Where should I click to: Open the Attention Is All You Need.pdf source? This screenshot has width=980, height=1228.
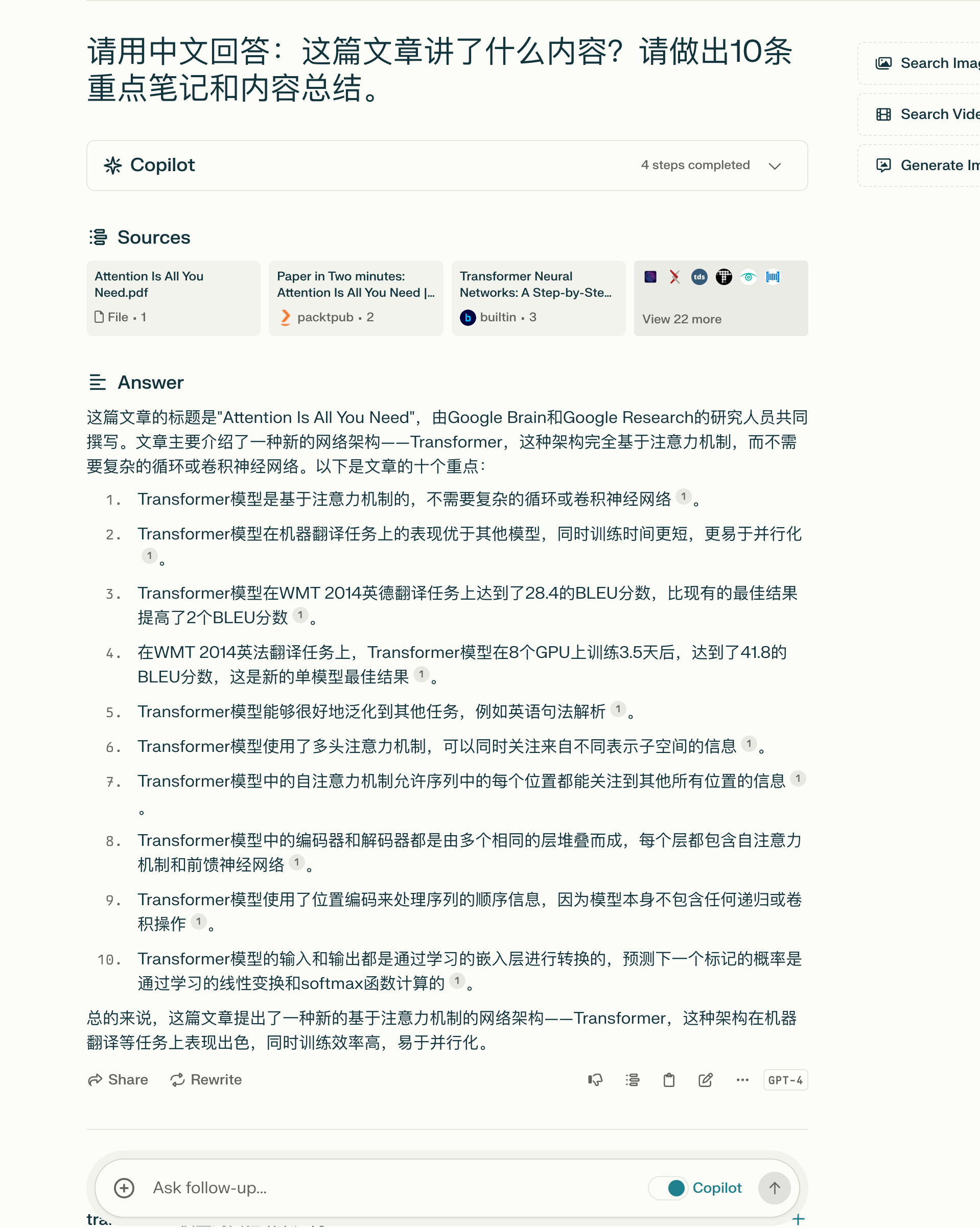coord(173,298)
